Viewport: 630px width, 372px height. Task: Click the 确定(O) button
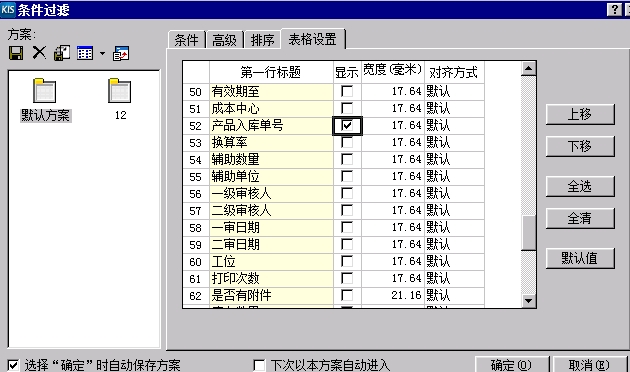(x=511, y=365)
